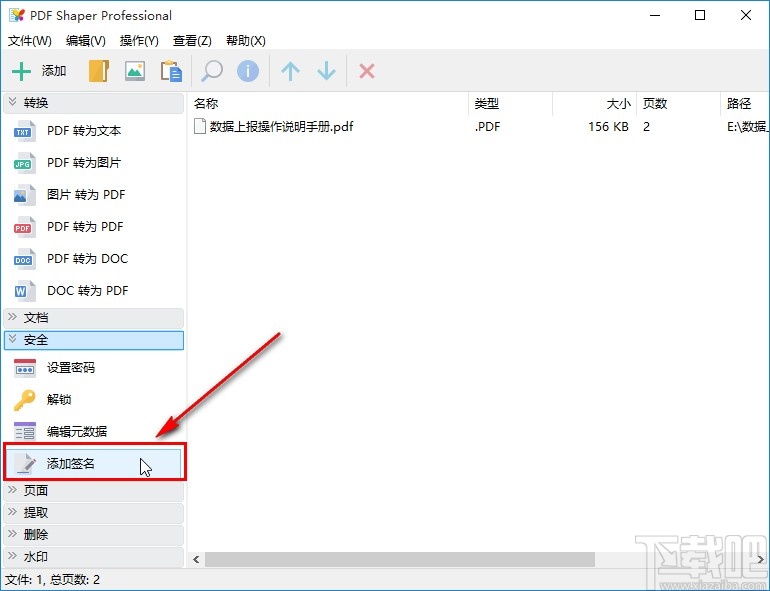Select PDF 转为 DOC tool
770x591 pixels.
[x=93, y=258]
